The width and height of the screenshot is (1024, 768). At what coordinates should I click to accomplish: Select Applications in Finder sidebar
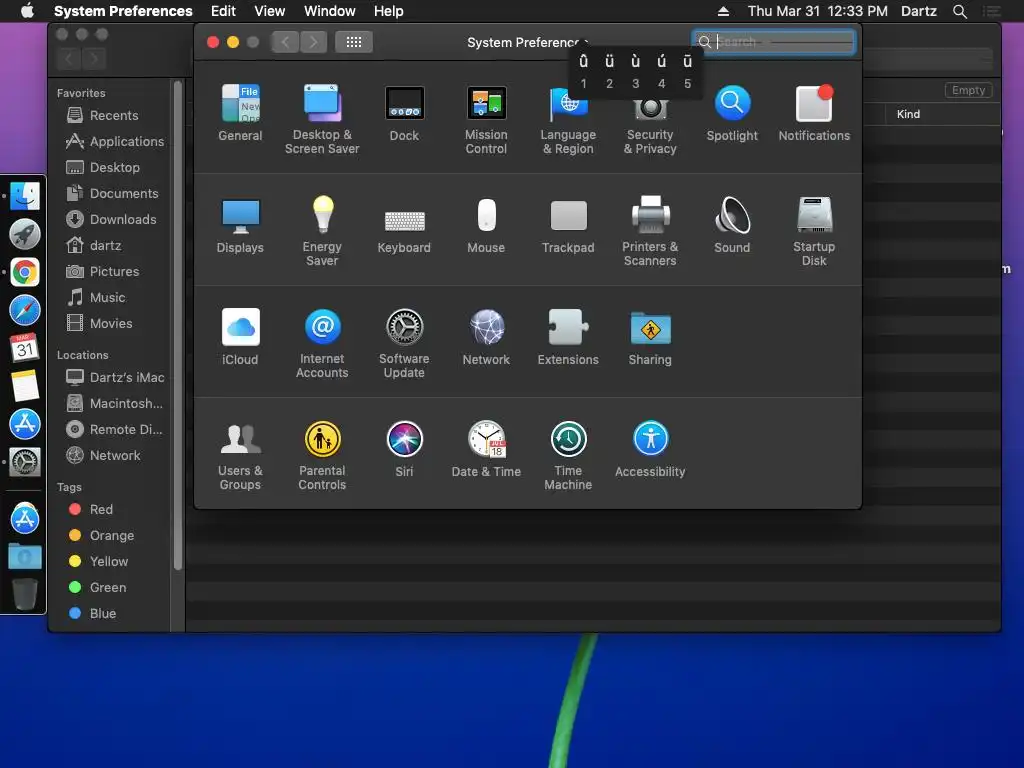click(115, 142)
